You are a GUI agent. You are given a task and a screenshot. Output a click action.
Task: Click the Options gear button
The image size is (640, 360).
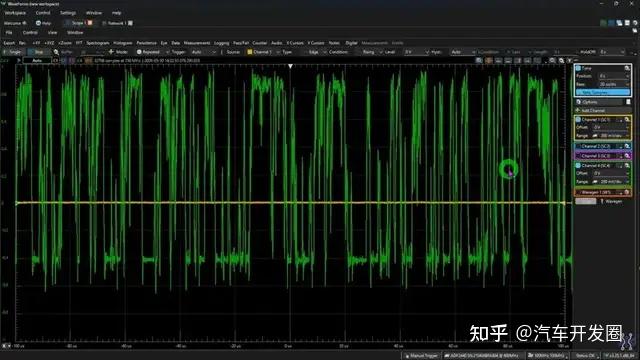pyautogui.click(x=587, y=102)
